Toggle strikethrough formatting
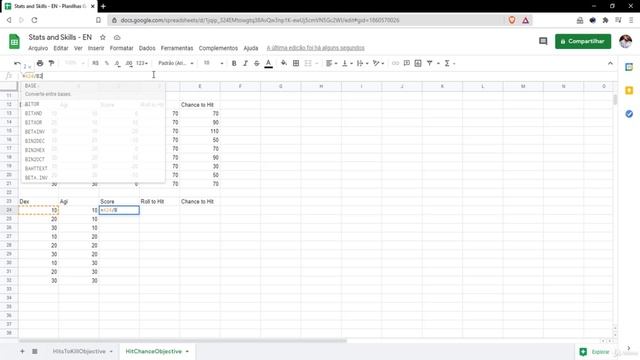 (257, 63)
